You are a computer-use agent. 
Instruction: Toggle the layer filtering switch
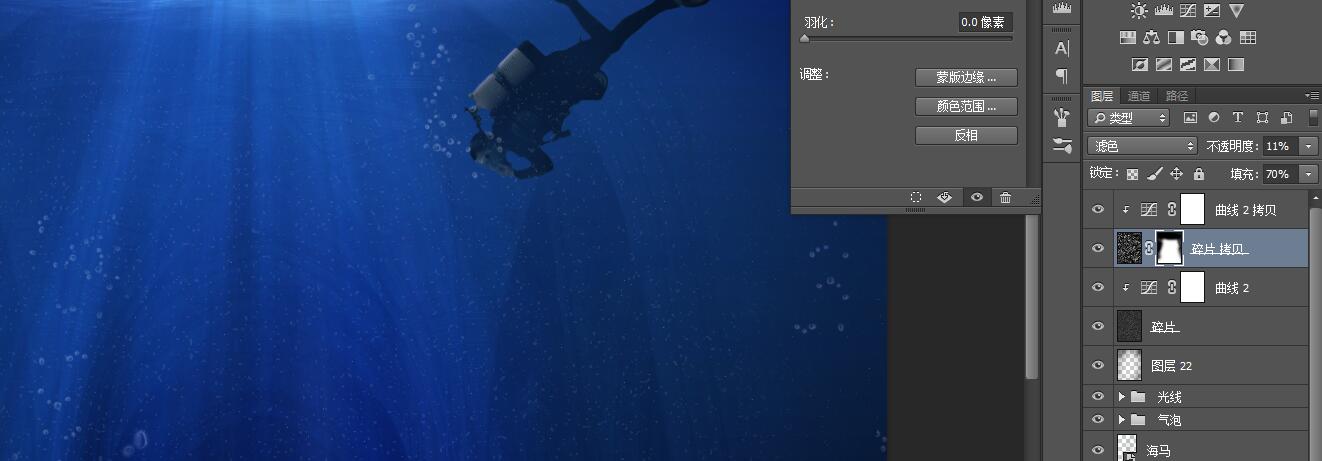[x=1313, y=118]
